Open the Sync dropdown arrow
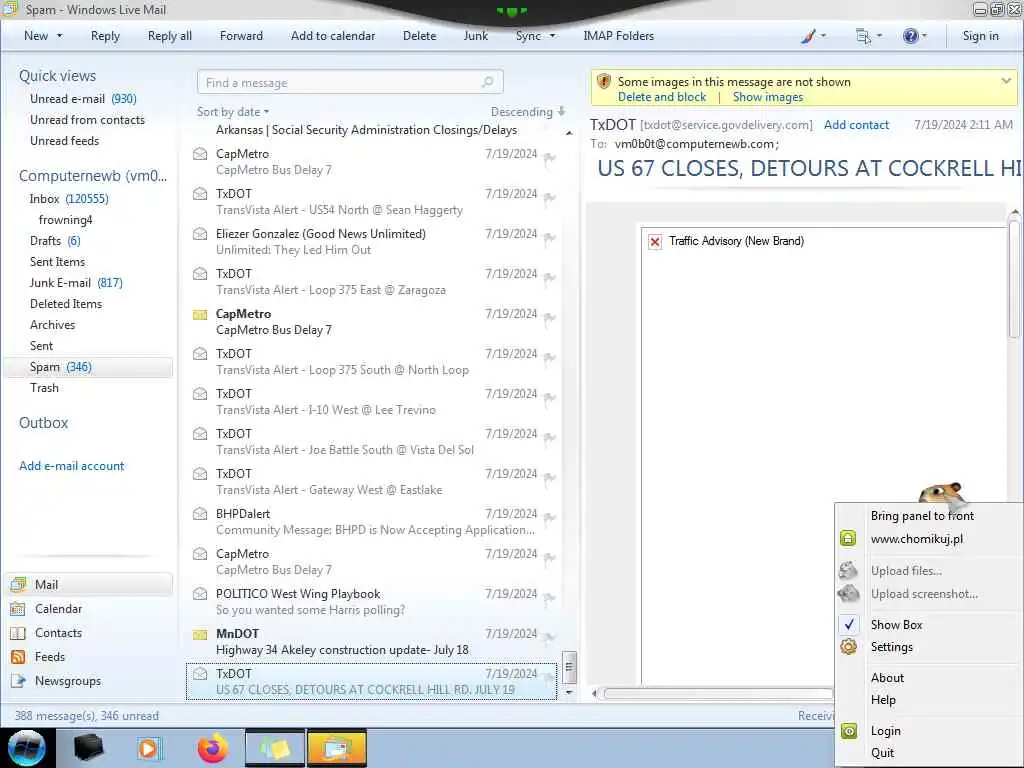 click(552, 36)
